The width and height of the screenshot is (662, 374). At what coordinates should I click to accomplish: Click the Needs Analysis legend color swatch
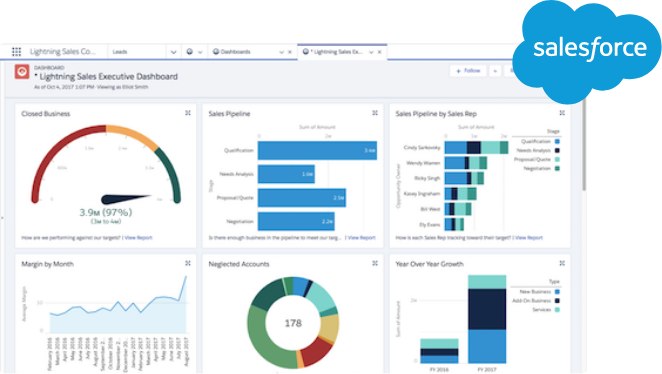click(557, 150)
